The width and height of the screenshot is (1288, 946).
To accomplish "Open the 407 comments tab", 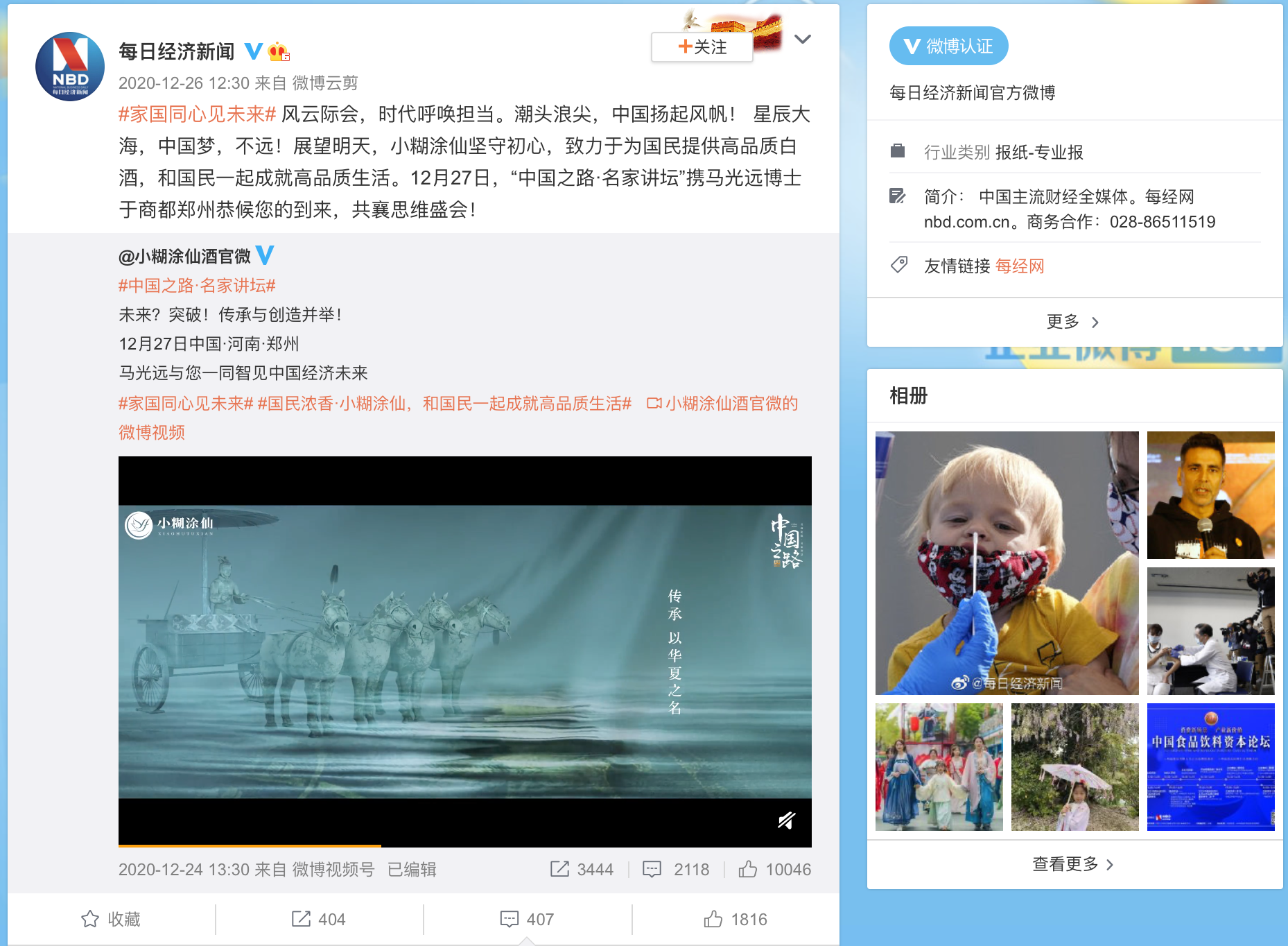I will coord(527,919).
